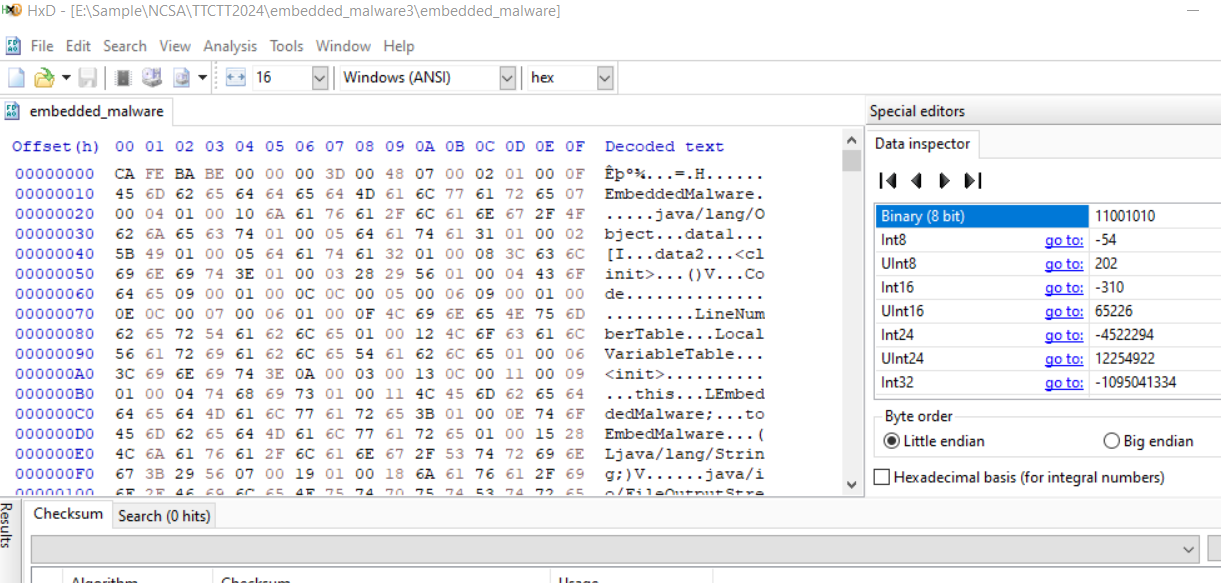Click the hex view vertical scrollbar thumb

(851, 161)
